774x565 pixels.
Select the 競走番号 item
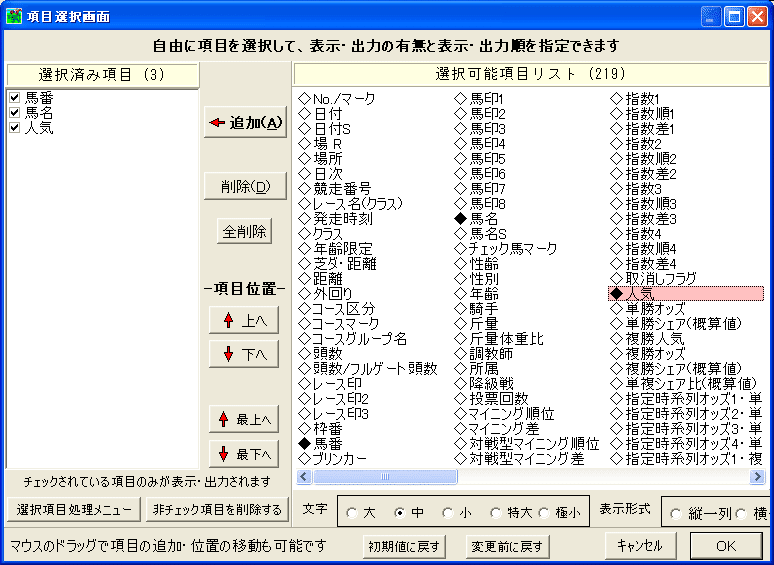coord(335,188)
